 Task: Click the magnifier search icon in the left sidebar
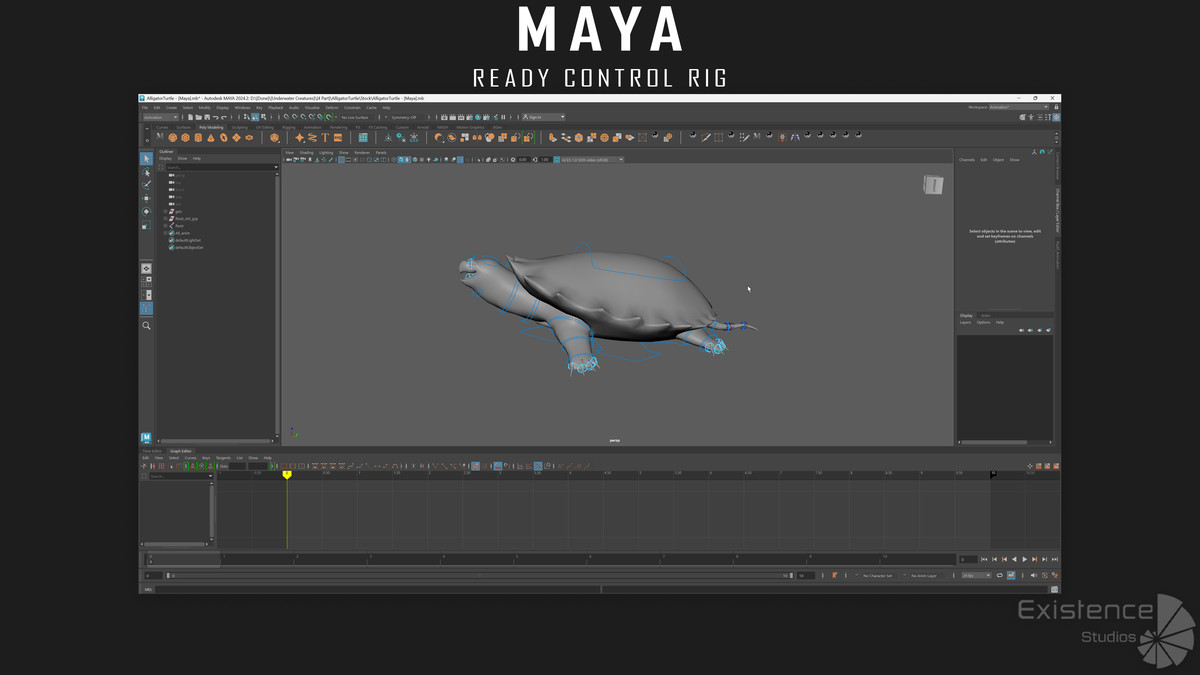click(x=146, y=326)
